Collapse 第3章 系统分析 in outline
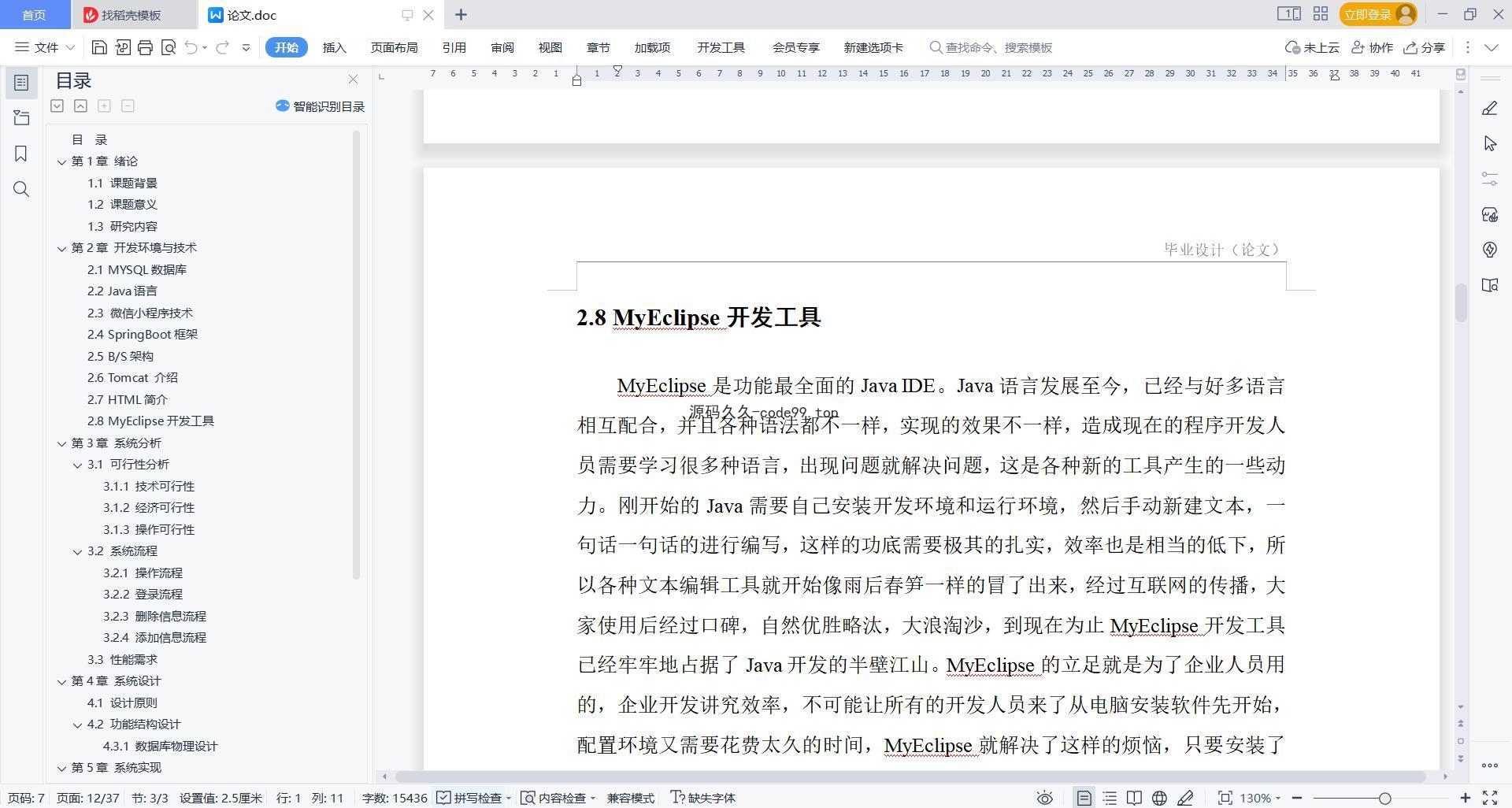The height and width of the screenshot is (808, 1512). pyautogui.click(x=61, y=443)
